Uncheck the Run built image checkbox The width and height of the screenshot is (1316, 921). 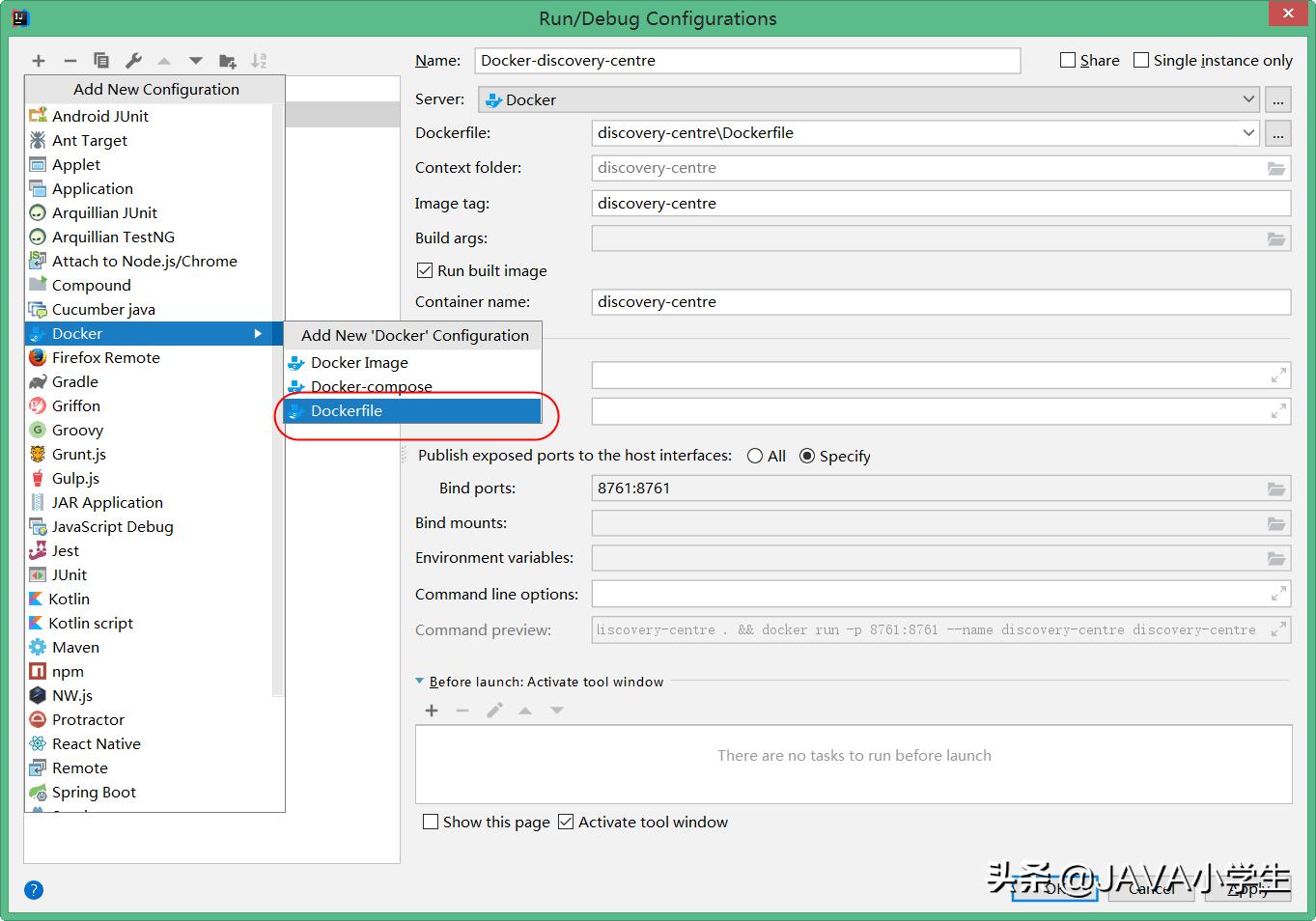[x=424, y=270]
